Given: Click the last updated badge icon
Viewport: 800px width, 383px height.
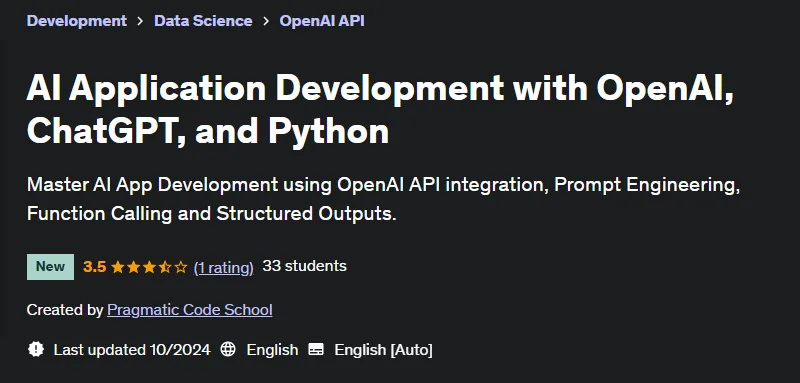Looking at the screenshot, I should coord(36,349).
